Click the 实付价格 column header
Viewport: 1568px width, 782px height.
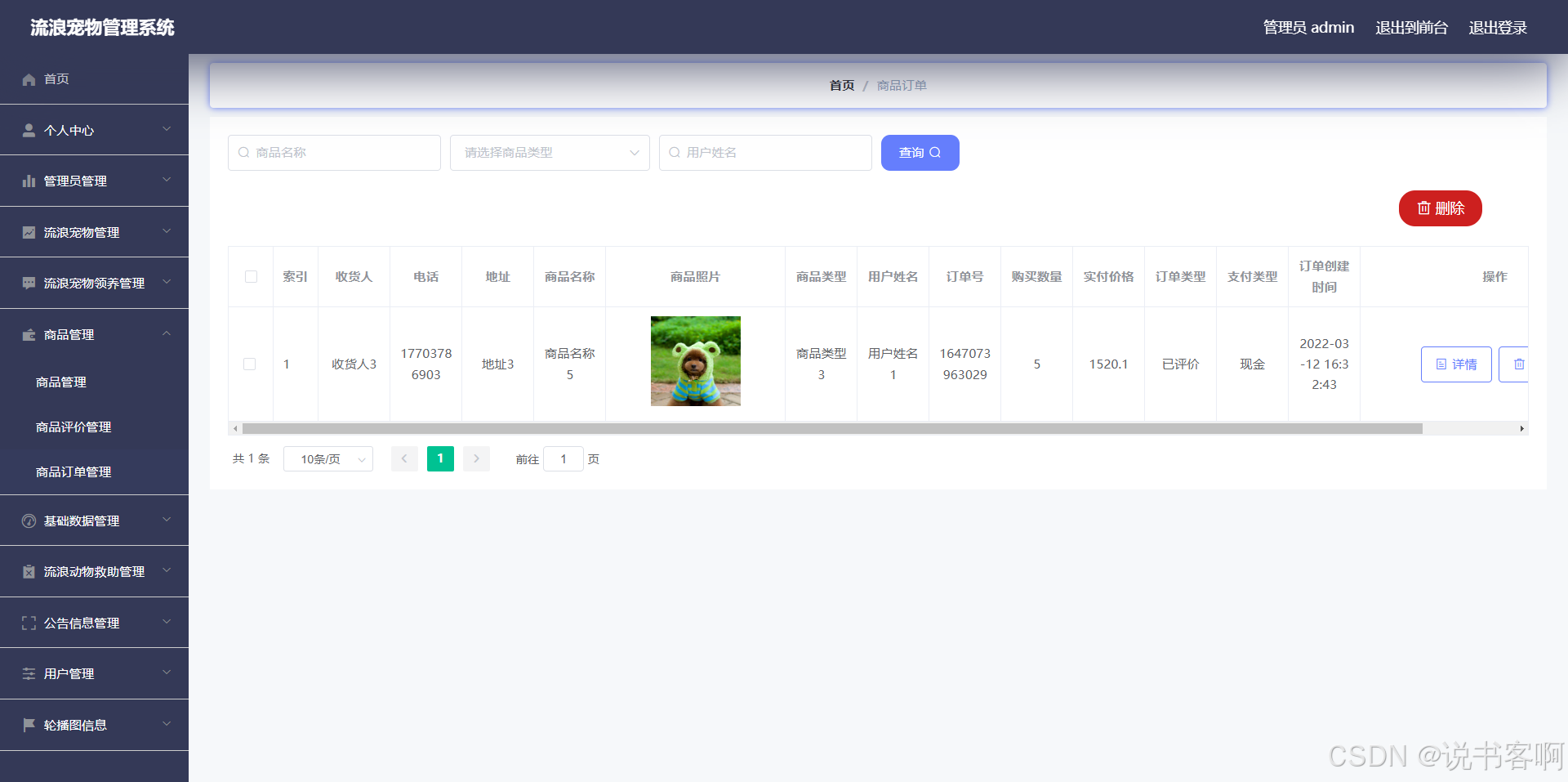pos(1108,277)
